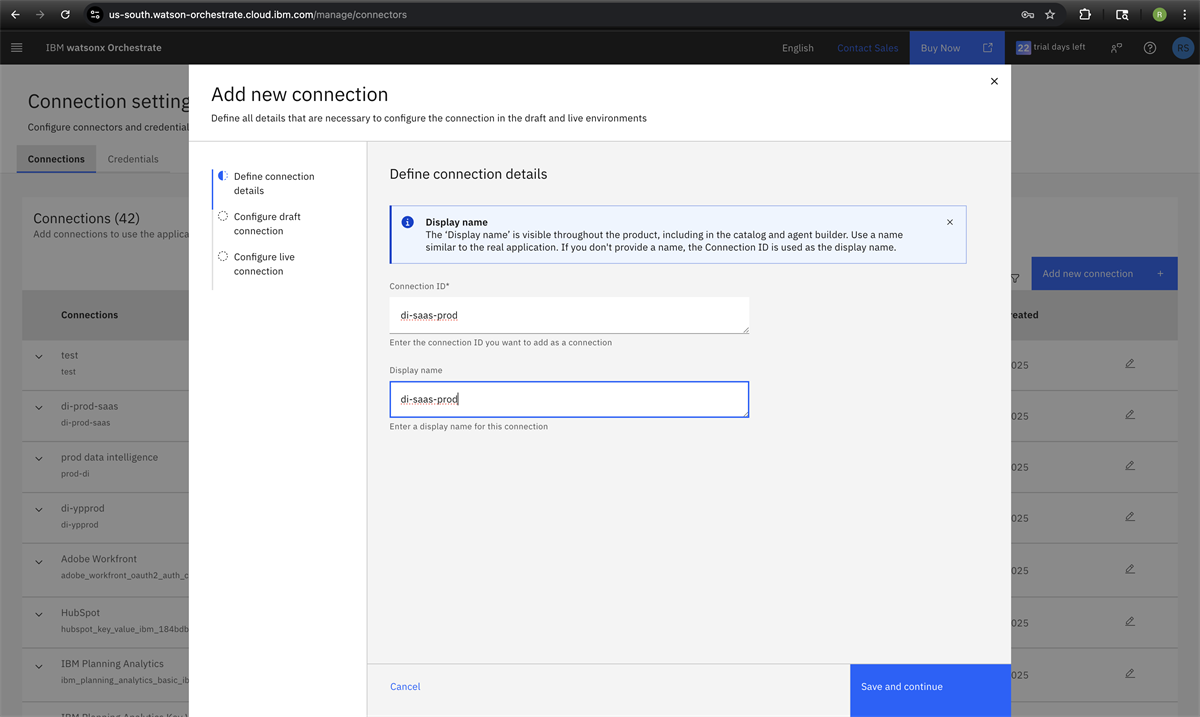Click Add new connection button
Screen dimensions: 1200x717
coord(1104,273)
